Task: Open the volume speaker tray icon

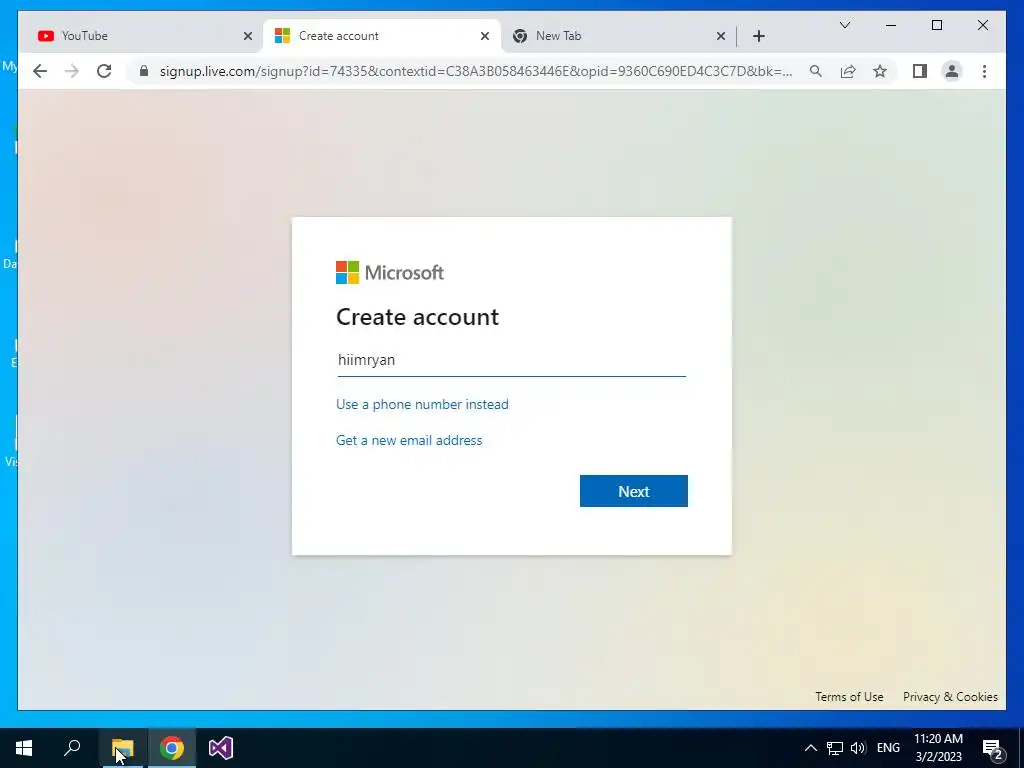Action: coord(858,748)
